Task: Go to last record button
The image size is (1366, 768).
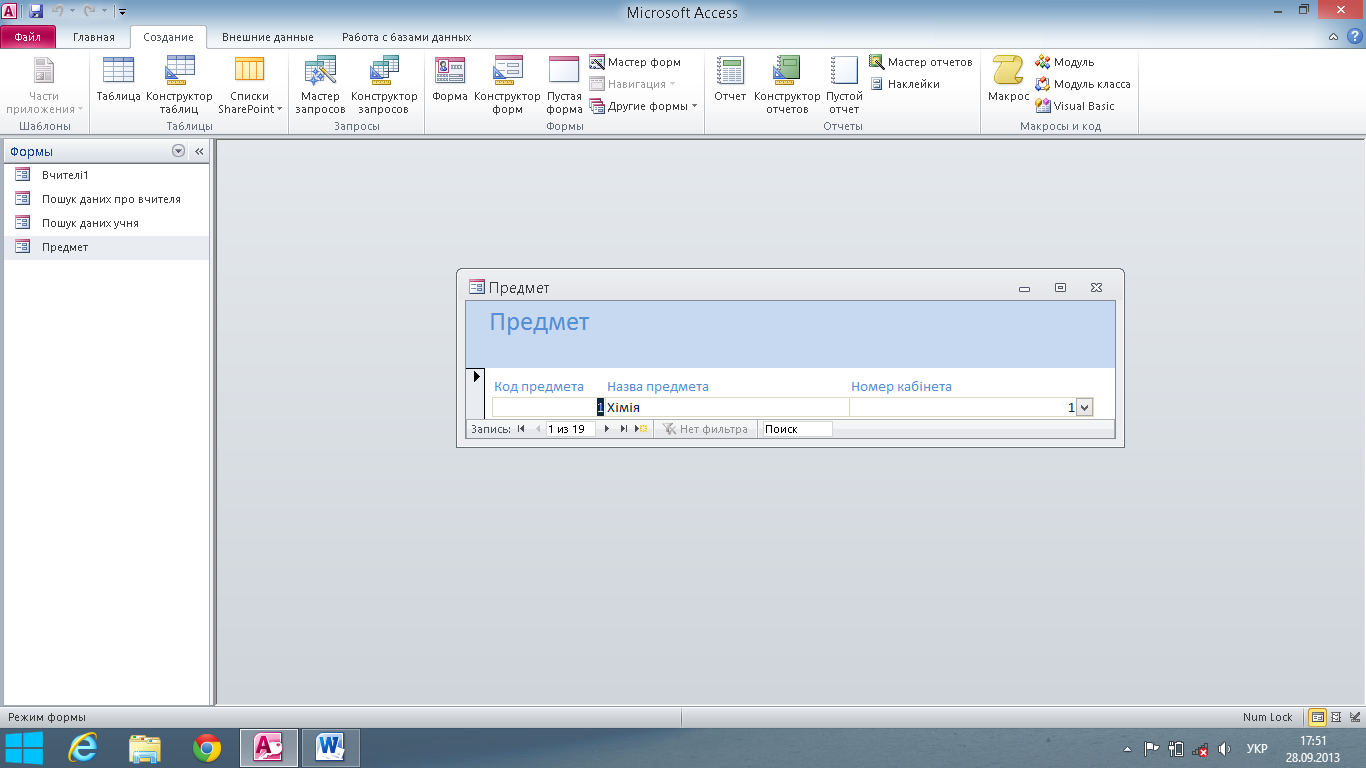Action: pos(624,428)
